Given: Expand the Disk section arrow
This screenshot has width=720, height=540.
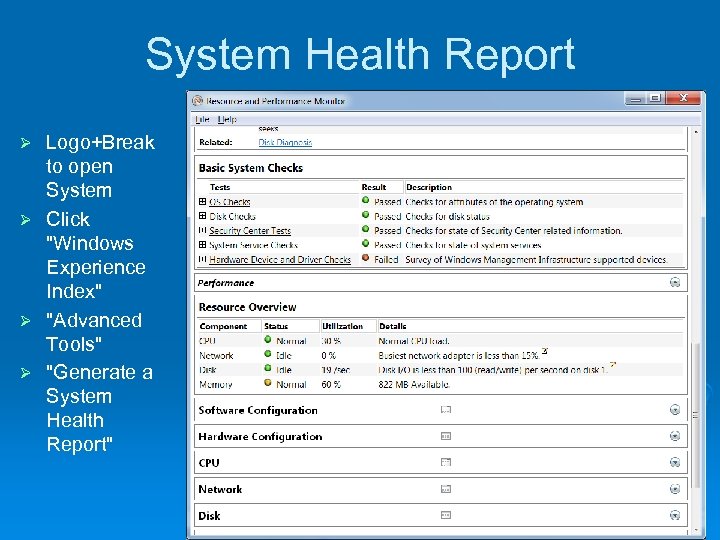Looking at the screenshot, I should coord(675,515).
